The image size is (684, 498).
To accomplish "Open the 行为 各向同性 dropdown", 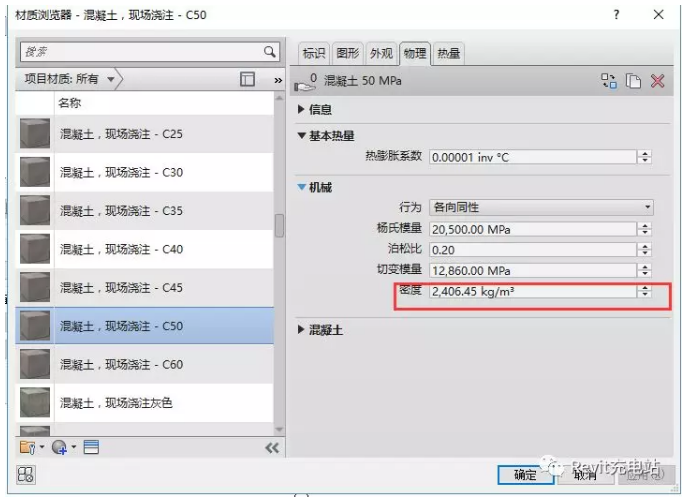I will pyautogui.click(x=541, y=207).
